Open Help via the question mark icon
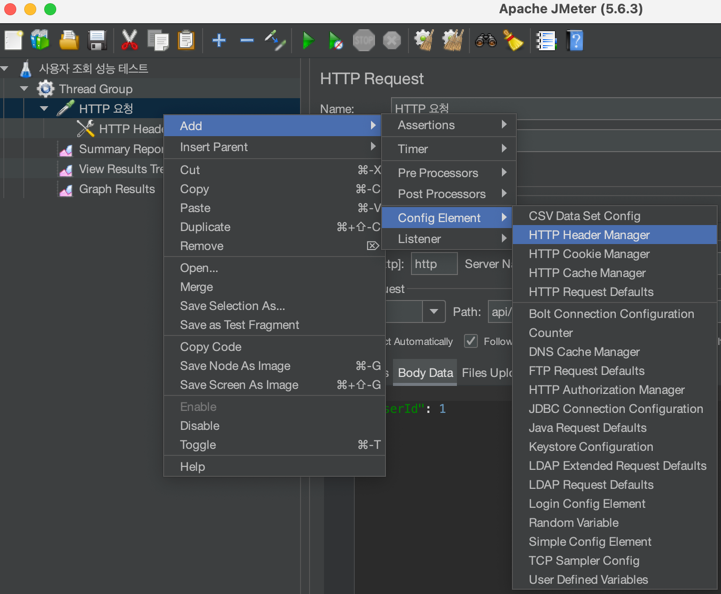This screenshot has height=594, width=721. point(575,41)
